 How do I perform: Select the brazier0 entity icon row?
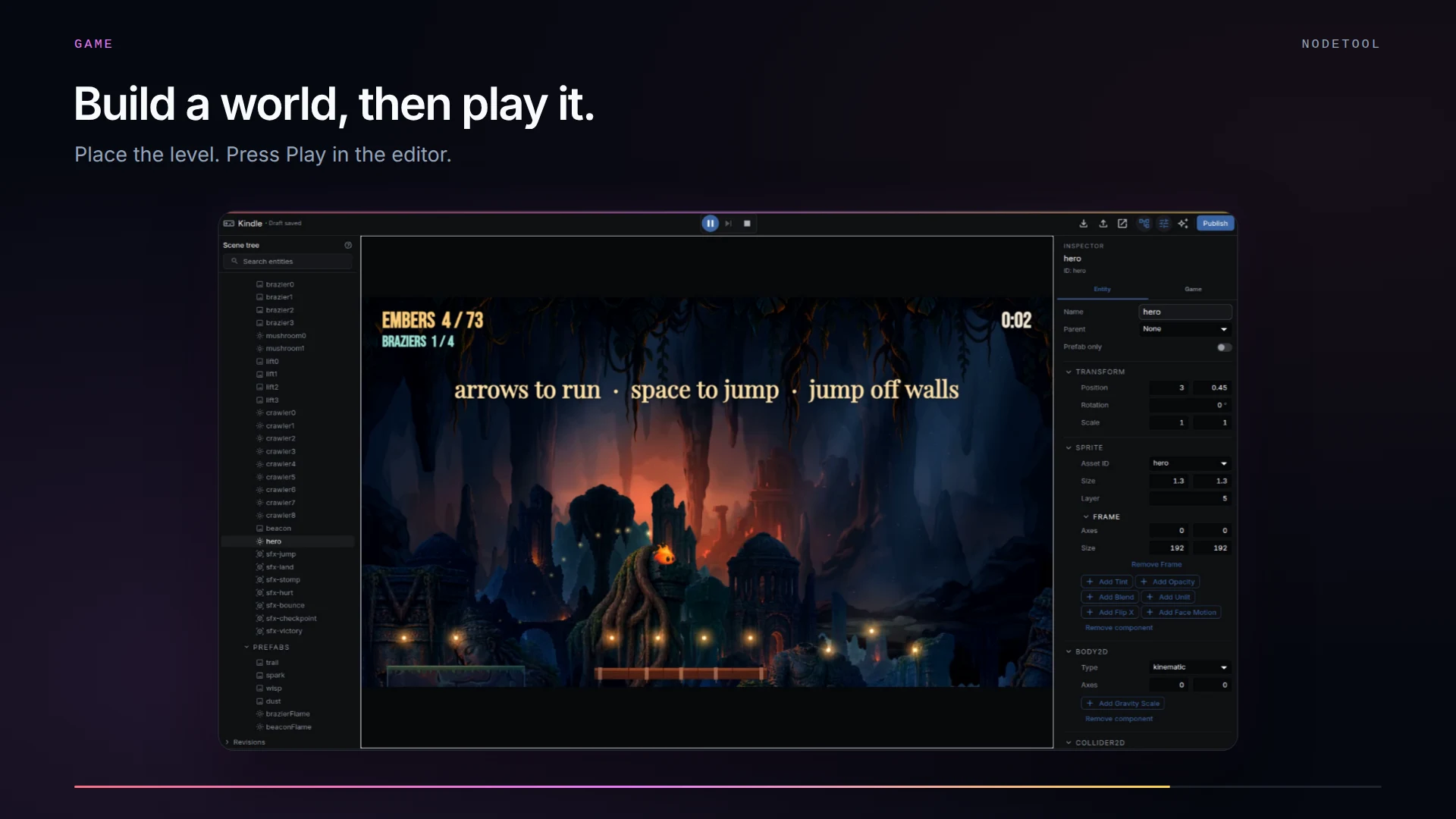288,284
